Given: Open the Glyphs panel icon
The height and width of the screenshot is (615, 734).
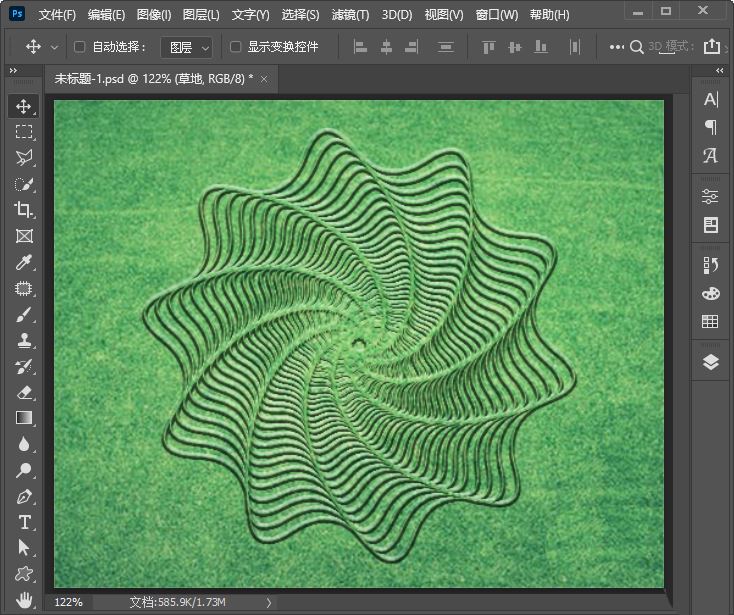Looking at the screenshot, I should pos(711,155).
